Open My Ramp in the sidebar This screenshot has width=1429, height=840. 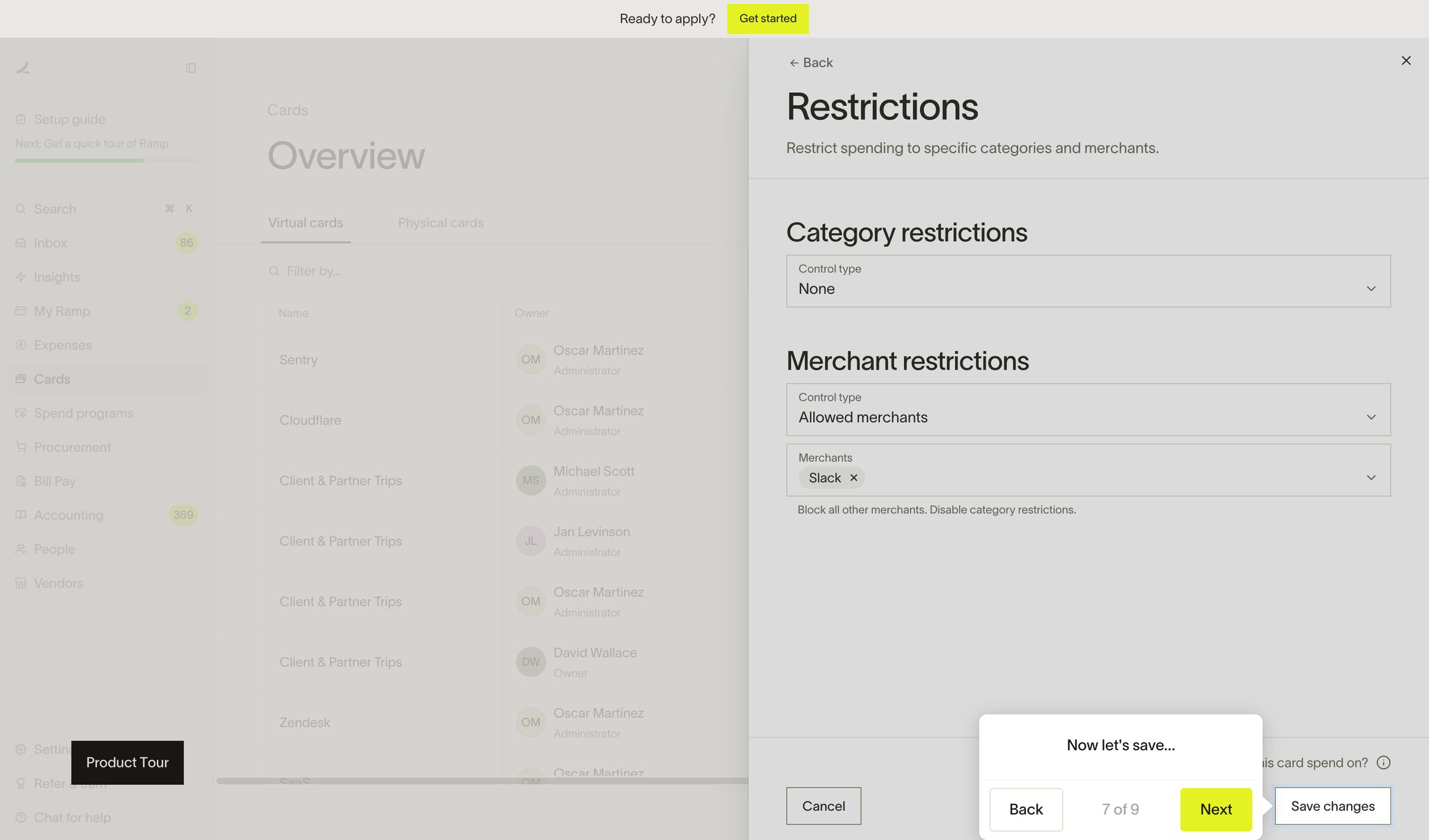107,311
